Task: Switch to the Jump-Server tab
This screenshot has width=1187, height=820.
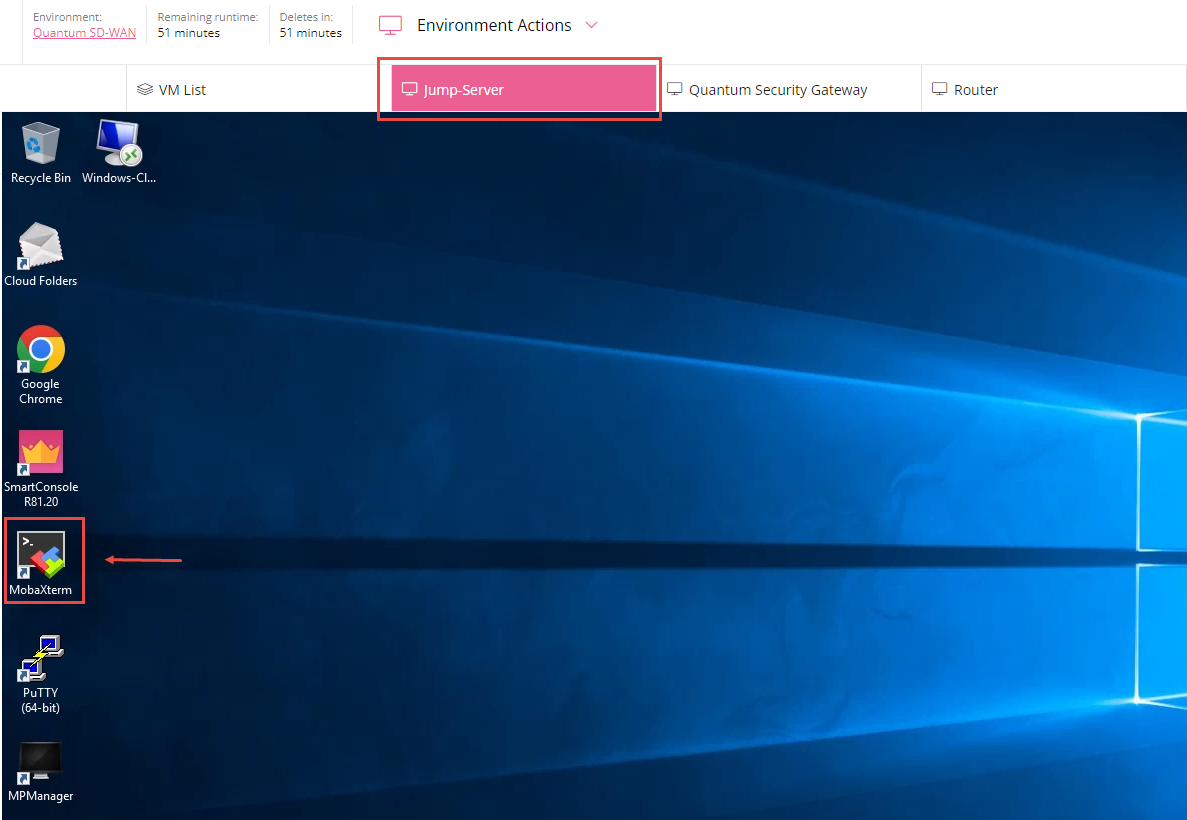Action: click(x=523, y=89)
